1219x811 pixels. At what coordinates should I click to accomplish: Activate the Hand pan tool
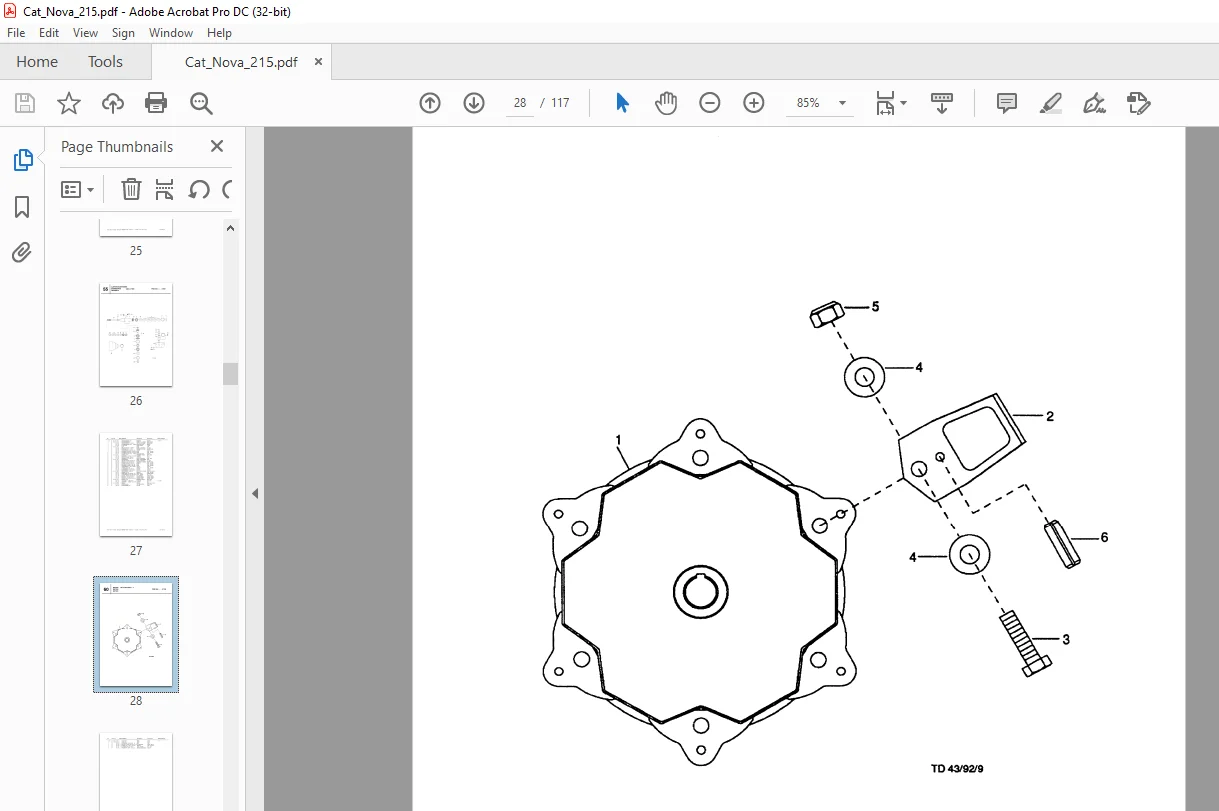pos(666,103)
